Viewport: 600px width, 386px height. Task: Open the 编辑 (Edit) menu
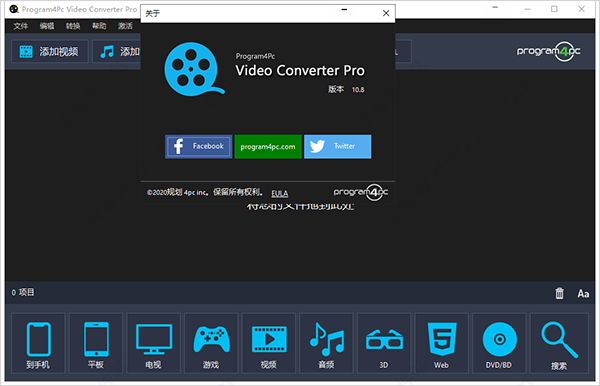pos(47,26)
